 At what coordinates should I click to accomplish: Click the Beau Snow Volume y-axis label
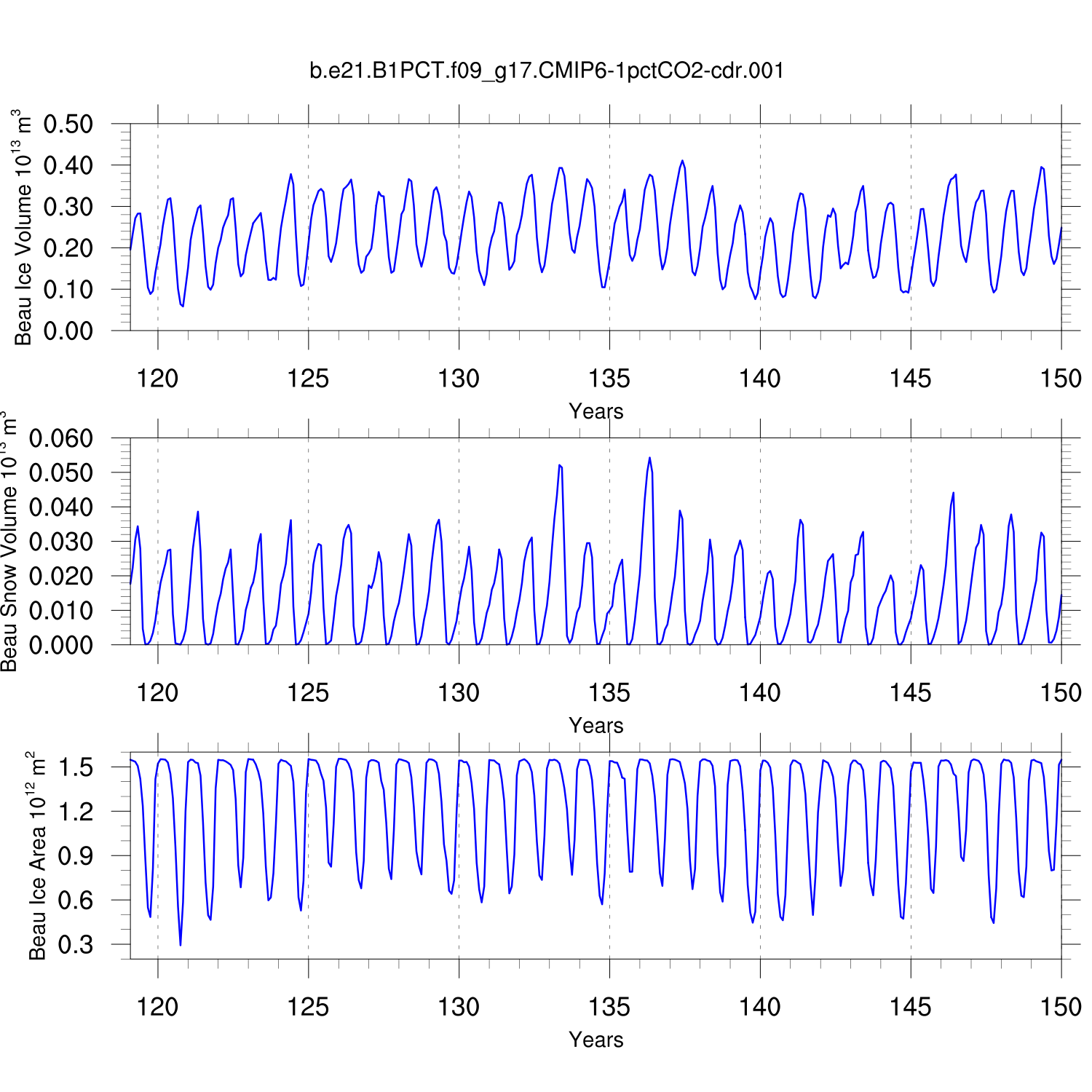coord(9,542)
